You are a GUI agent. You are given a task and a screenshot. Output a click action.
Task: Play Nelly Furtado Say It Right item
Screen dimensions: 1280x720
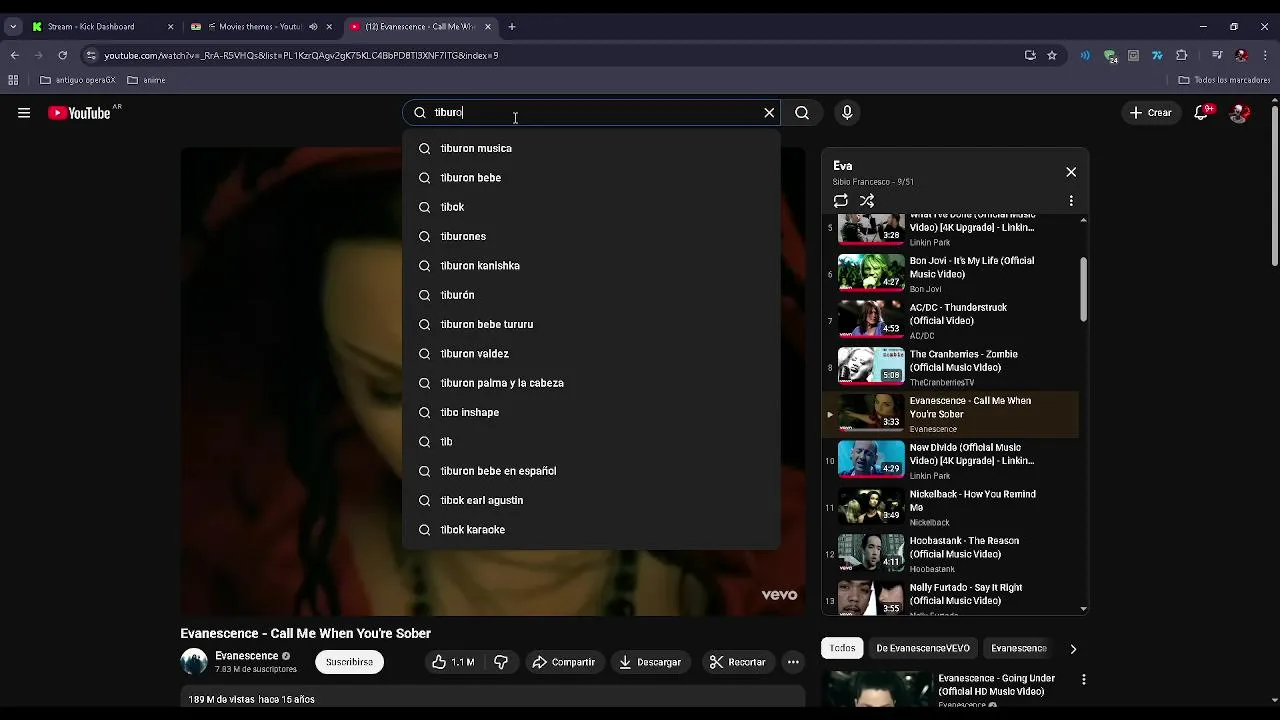(950, 599)
